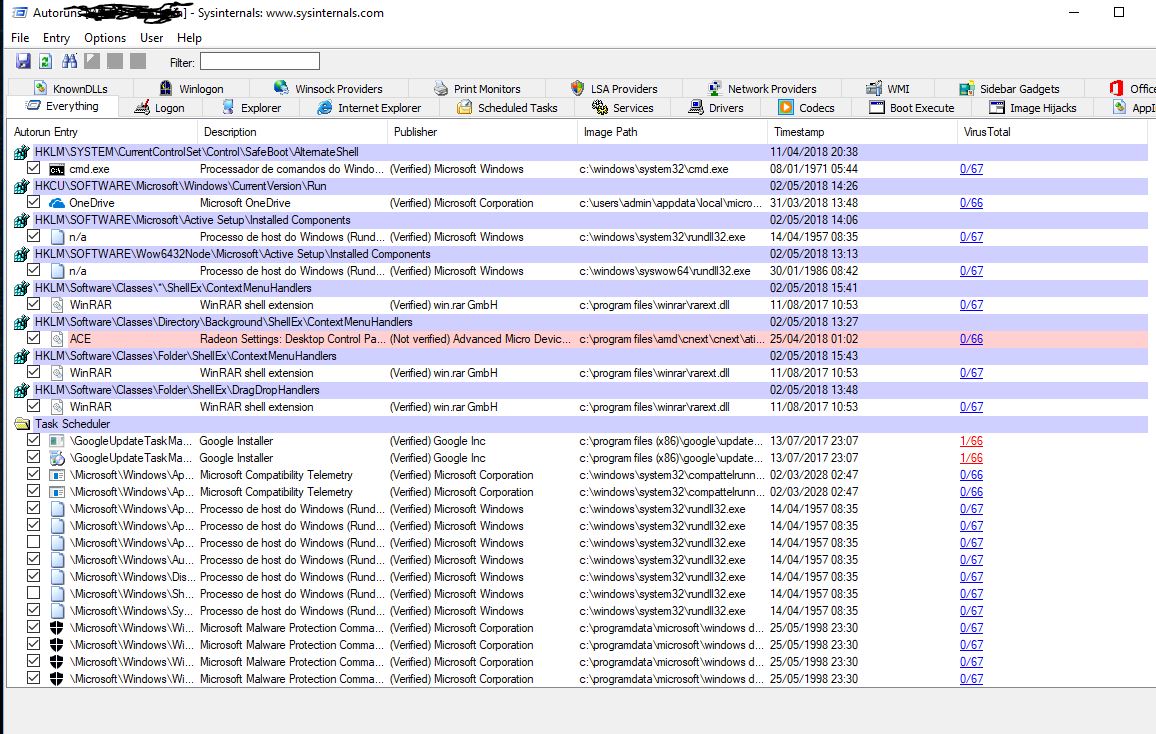Uncheck first Compatibility Telemetry checkbox
Screen dimensions: 1156x734
coord(33,474)
